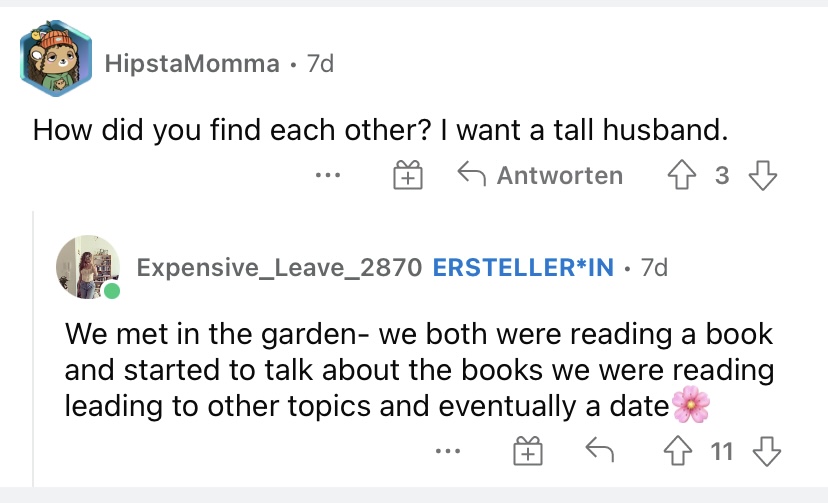Give an award to Expensive_Leave_2870's reply
828x503 pixels.
[x=528, y=451]
